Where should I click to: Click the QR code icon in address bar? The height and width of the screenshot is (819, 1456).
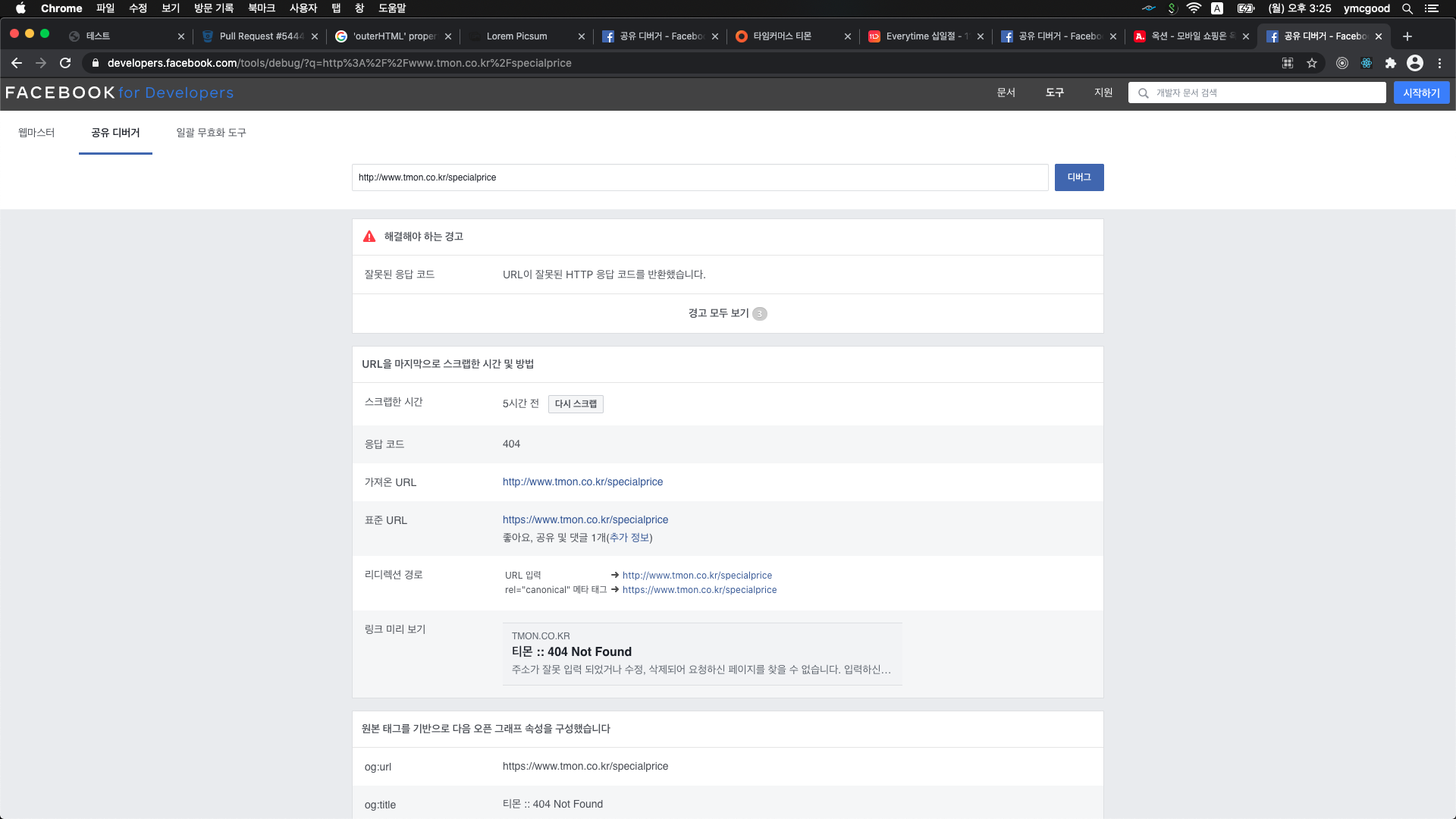(x=1288, y=63)
